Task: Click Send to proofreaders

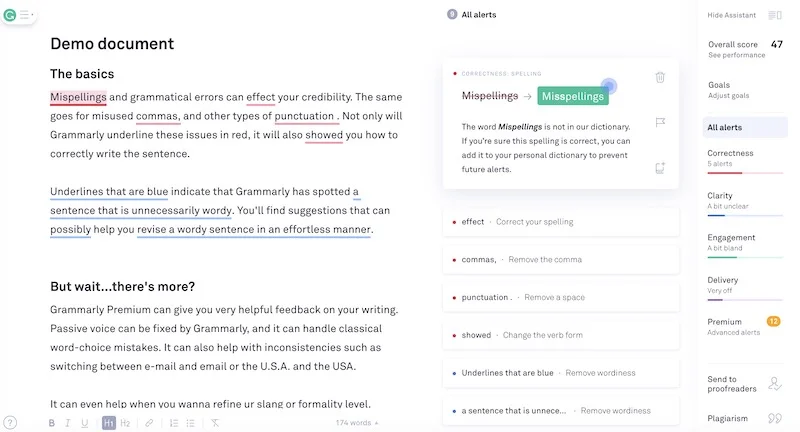Action: tap(732, 384)
